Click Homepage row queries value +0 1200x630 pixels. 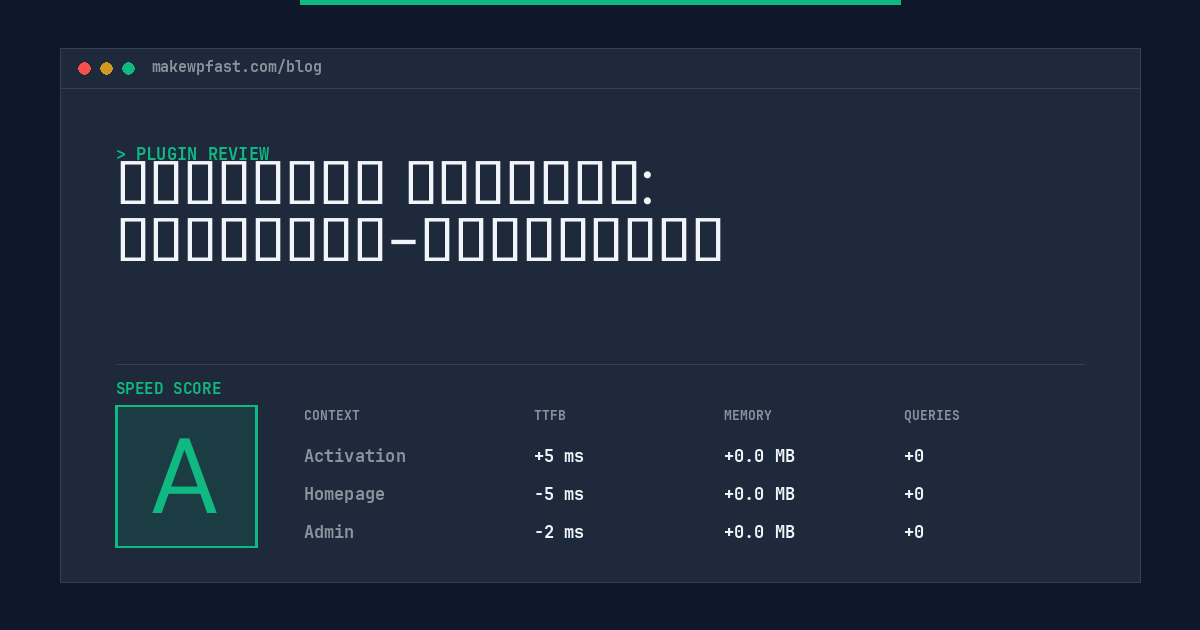pos(914,494)
